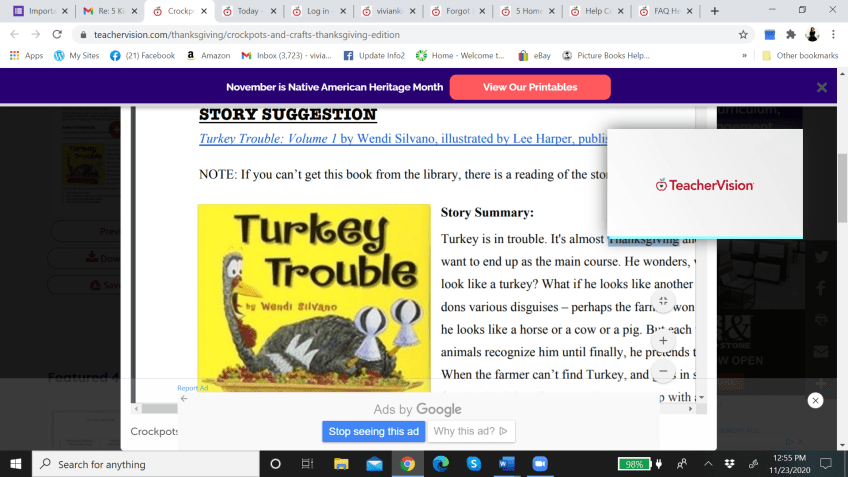This screenshot has width=848, height=477.
Task: Open the Turkey Trouble: Volume 1 link
Action: [268, 140]
